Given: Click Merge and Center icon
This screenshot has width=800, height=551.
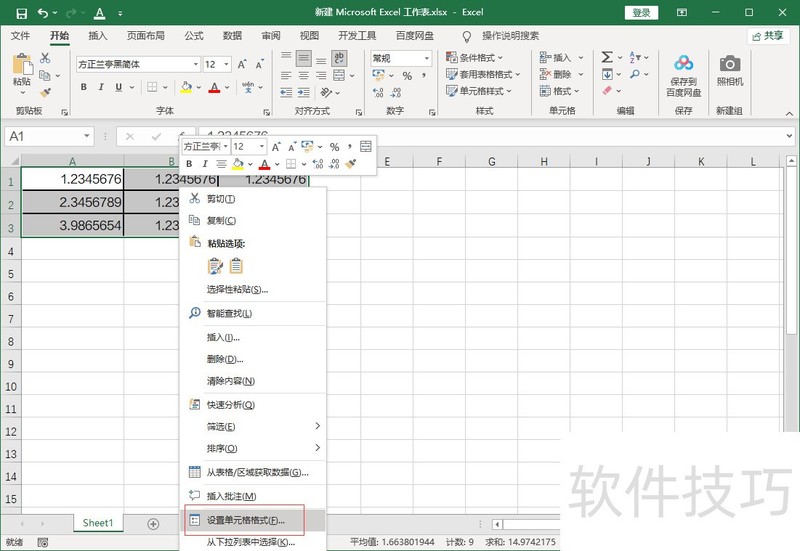Looking at the screenshot, I should click(x=339, y=76).
